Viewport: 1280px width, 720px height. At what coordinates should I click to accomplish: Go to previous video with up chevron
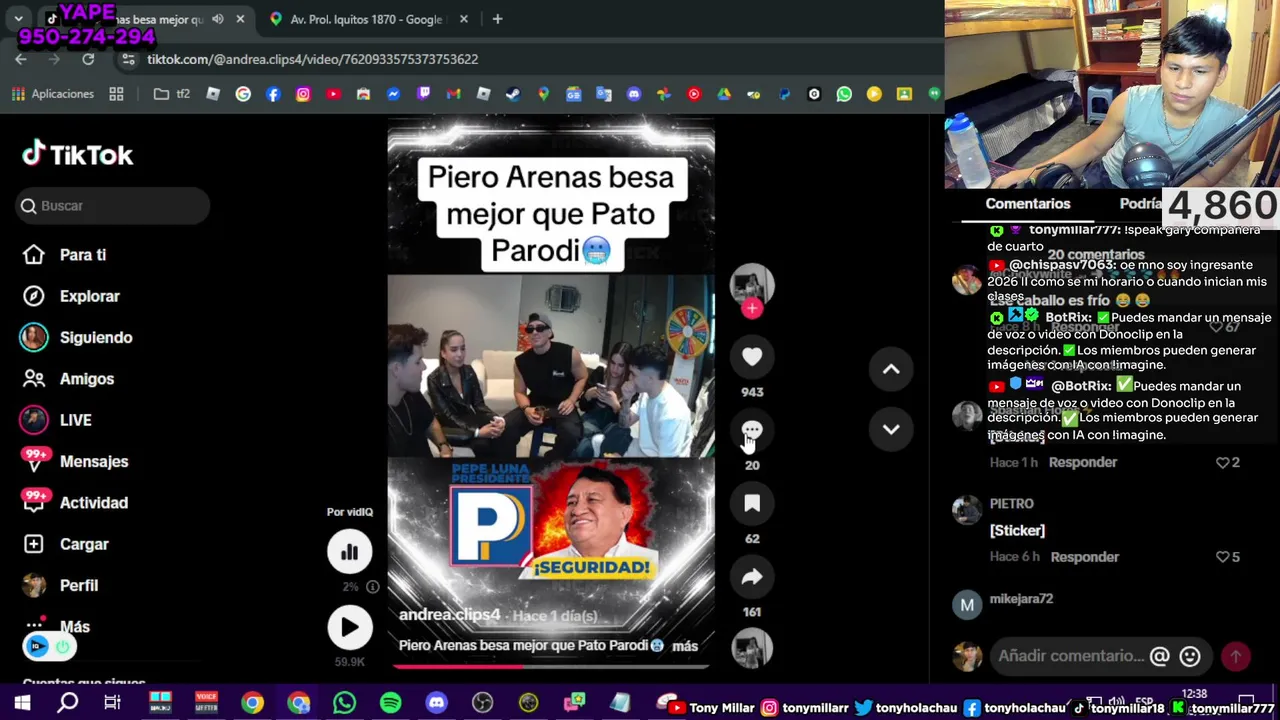[891, 369]
